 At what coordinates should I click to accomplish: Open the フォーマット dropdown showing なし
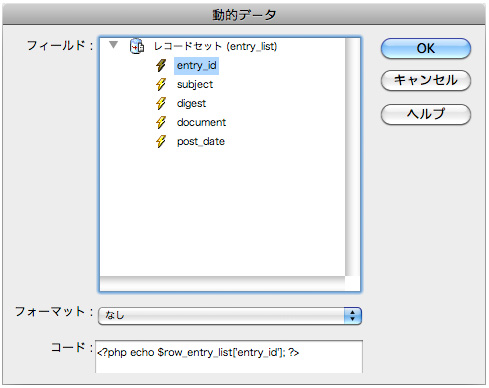point(230,316)
